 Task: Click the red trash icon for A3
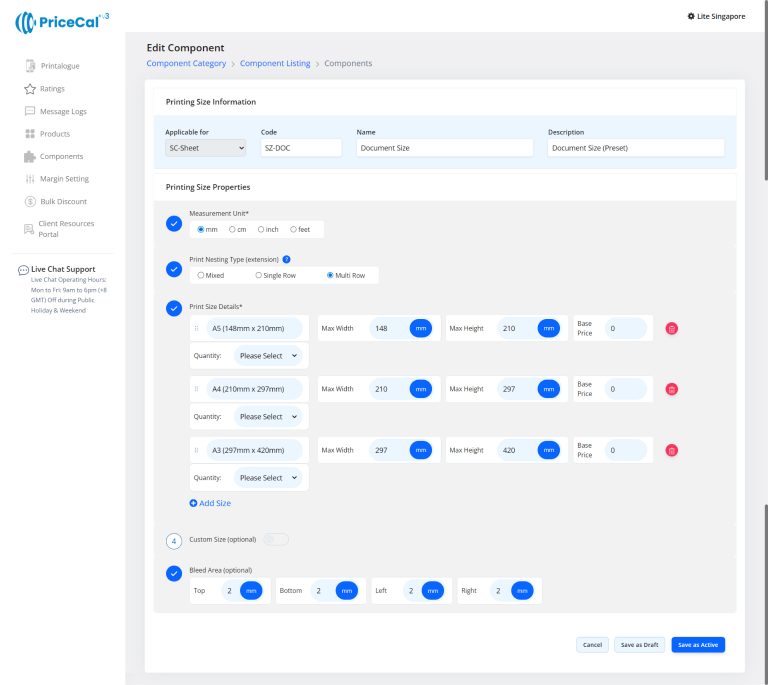pos(671,451)
